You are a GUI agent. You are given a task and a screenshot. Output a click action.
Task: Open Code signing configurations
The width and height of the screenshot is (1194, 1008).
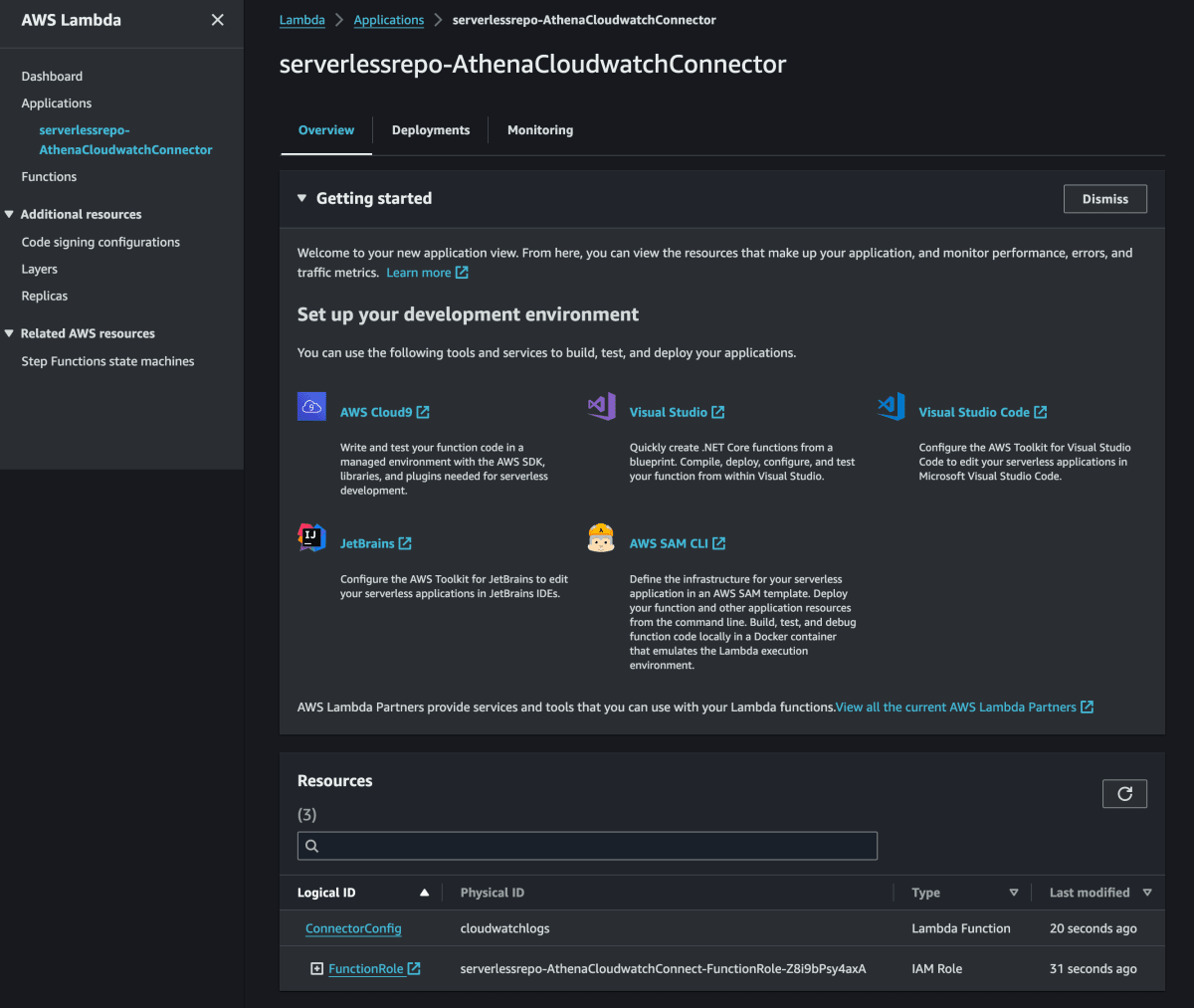[x=100, y=242]
